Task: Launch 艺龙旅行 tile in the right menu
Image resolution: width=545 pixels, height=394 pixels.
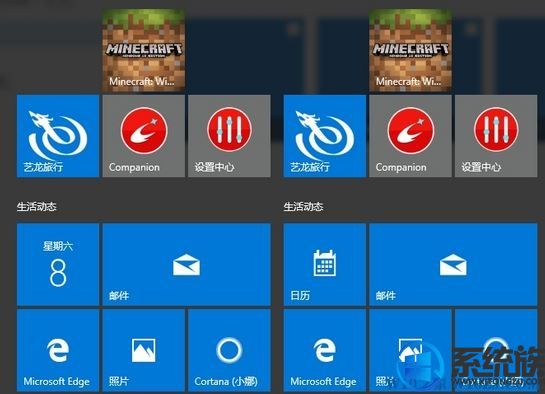Action: point(325,136)
